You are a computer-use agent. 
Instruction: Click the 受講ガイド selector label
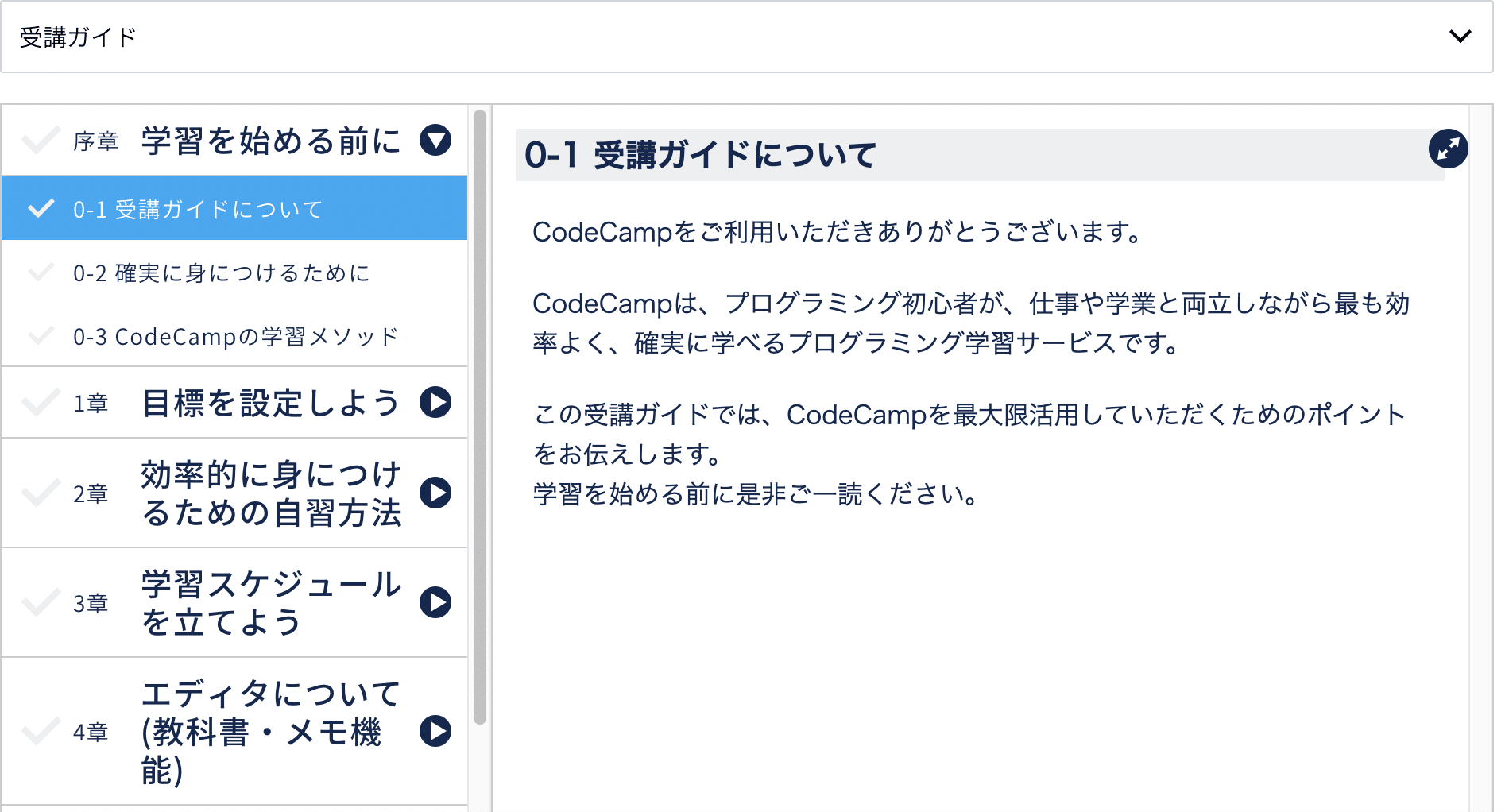(78, 37)
